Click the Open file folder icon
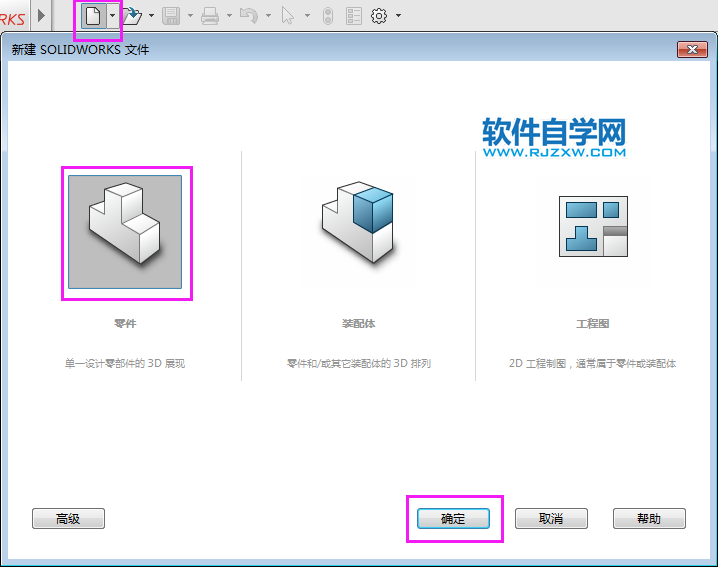This screenshot has height=567, width=718. [132, 16]
